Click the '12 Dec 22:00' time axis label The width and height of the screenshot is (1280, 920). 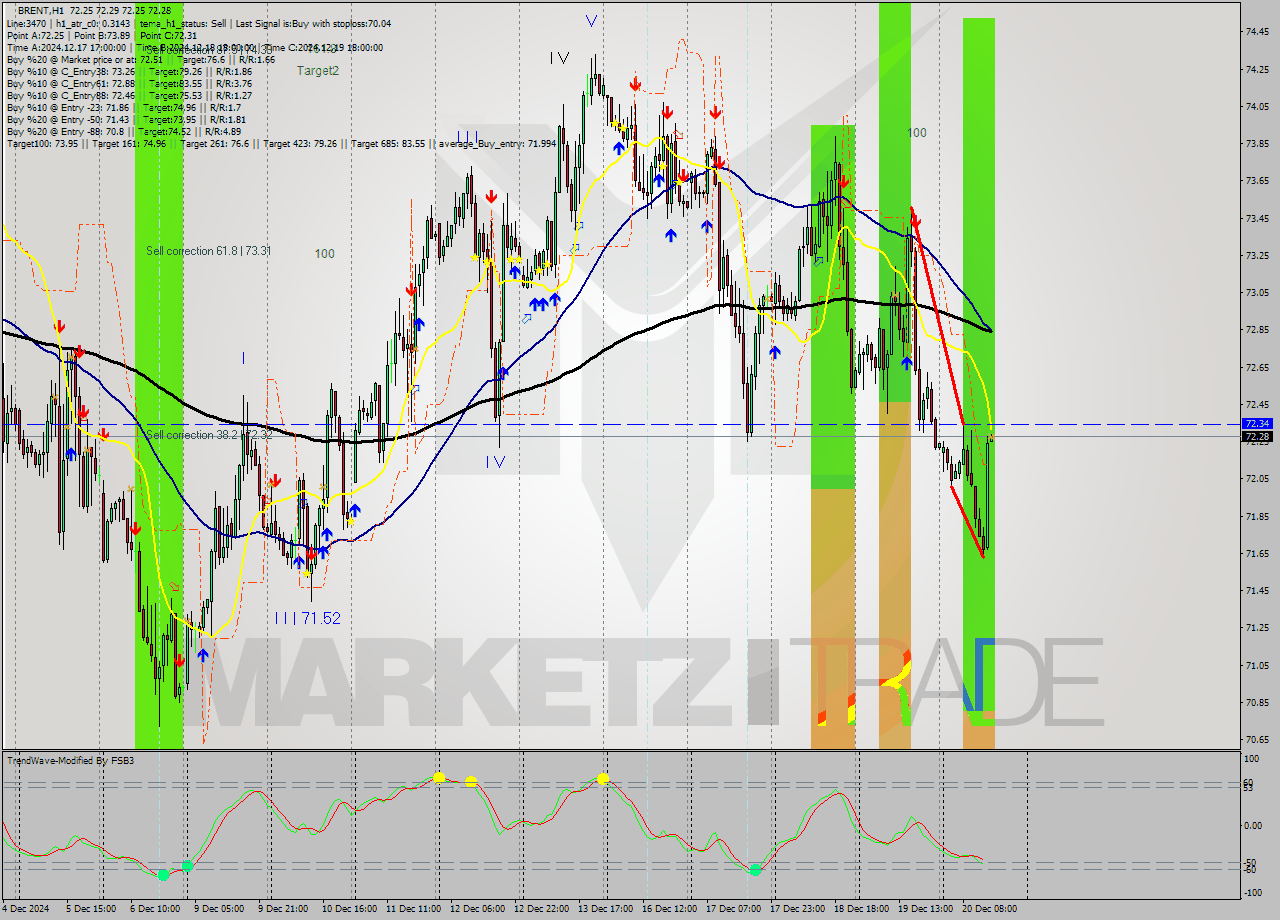(541, 909)
